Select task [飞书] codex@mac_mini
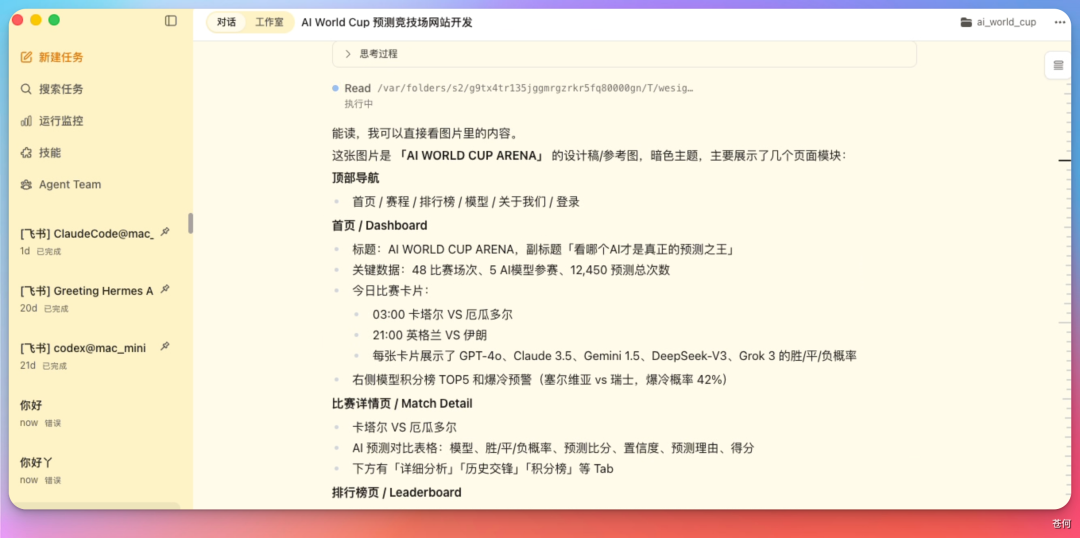Viewport: 1080px width, 538px height. pos(83,348)
